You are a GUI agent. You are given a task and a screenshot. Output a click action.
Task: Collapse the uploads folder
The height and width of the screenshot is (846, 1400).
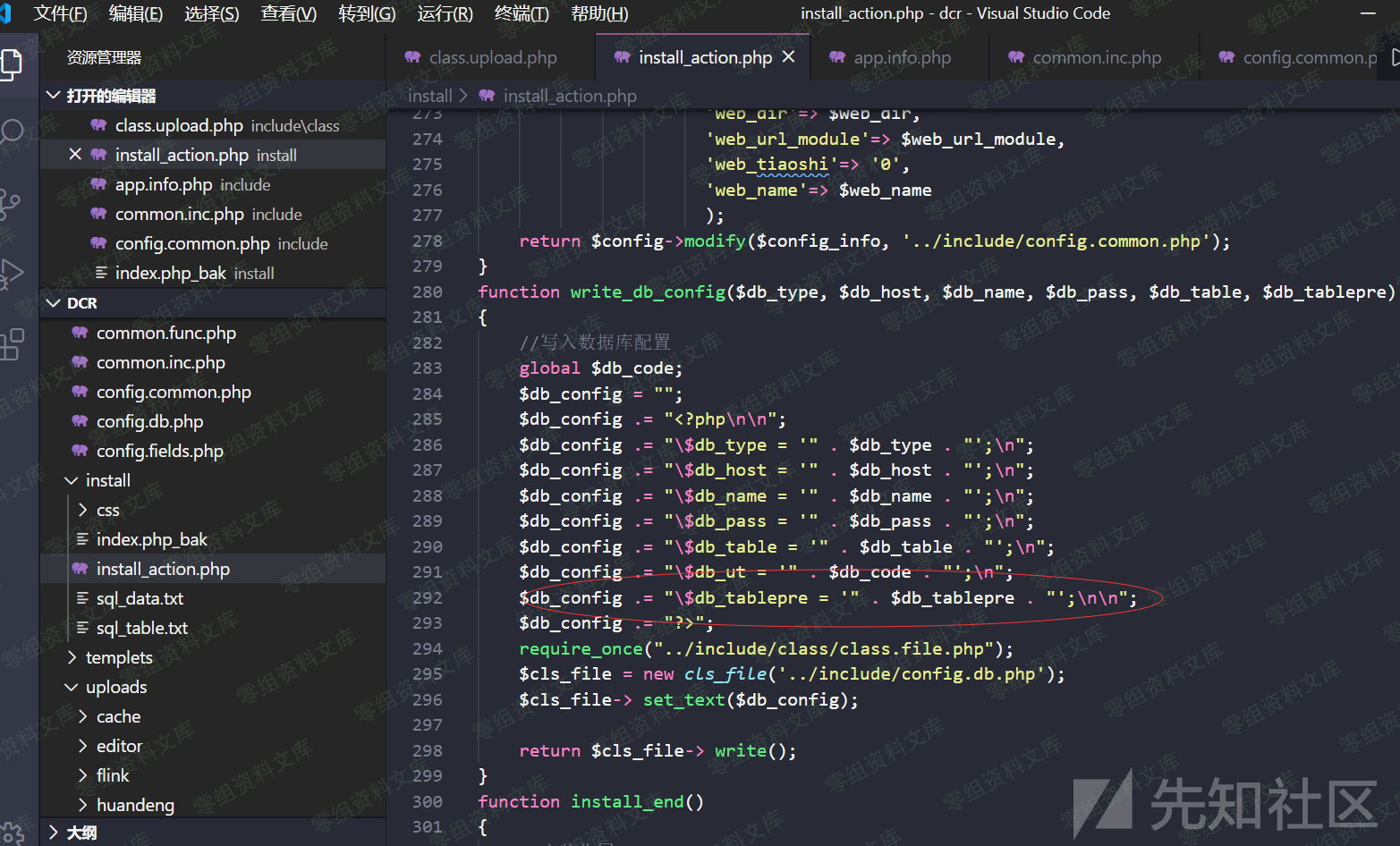72,687
